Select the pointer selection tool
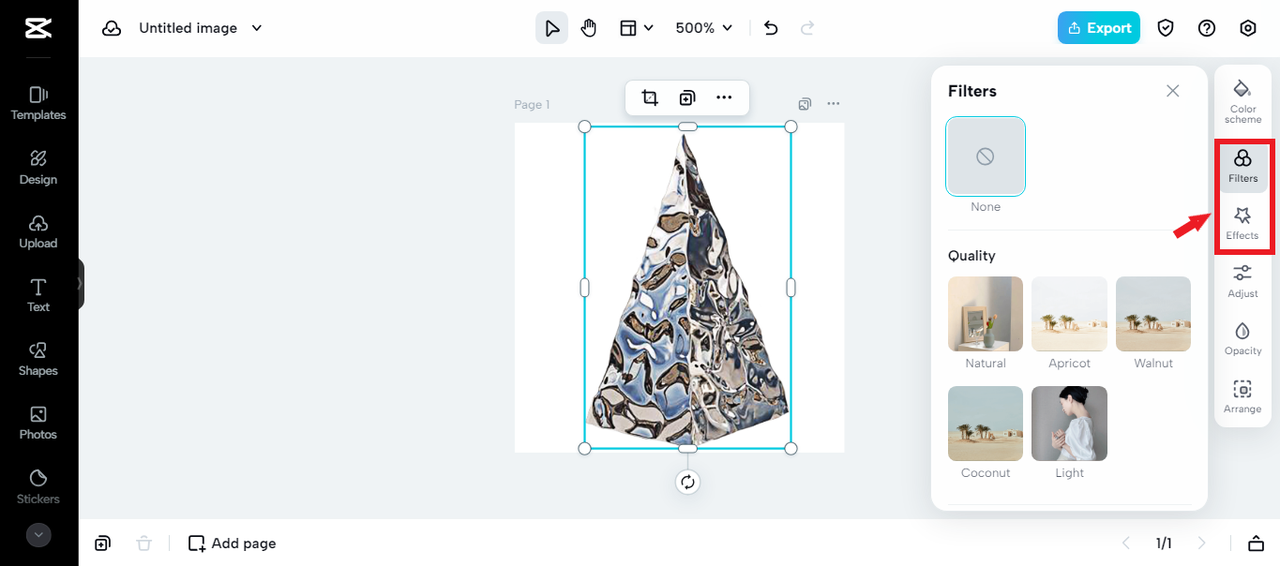 coord(552,28)
